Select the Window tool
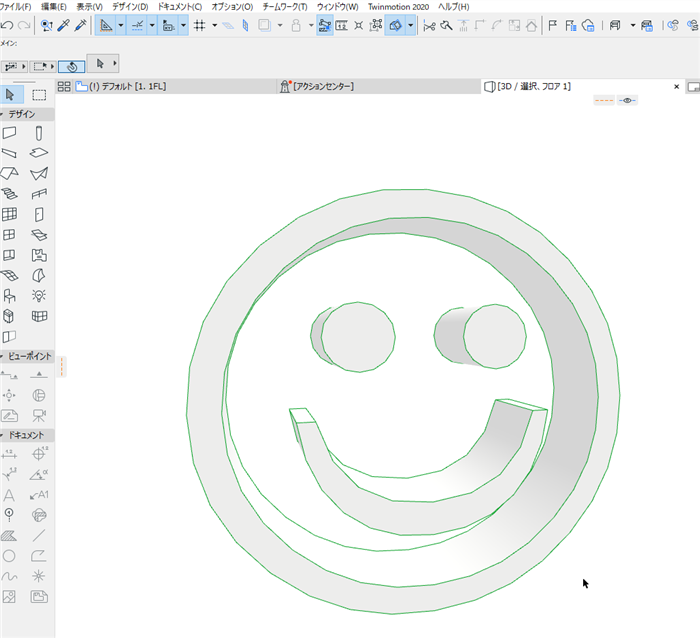The image size is (700, 638). pyautogui.click(x=9, y=235)
